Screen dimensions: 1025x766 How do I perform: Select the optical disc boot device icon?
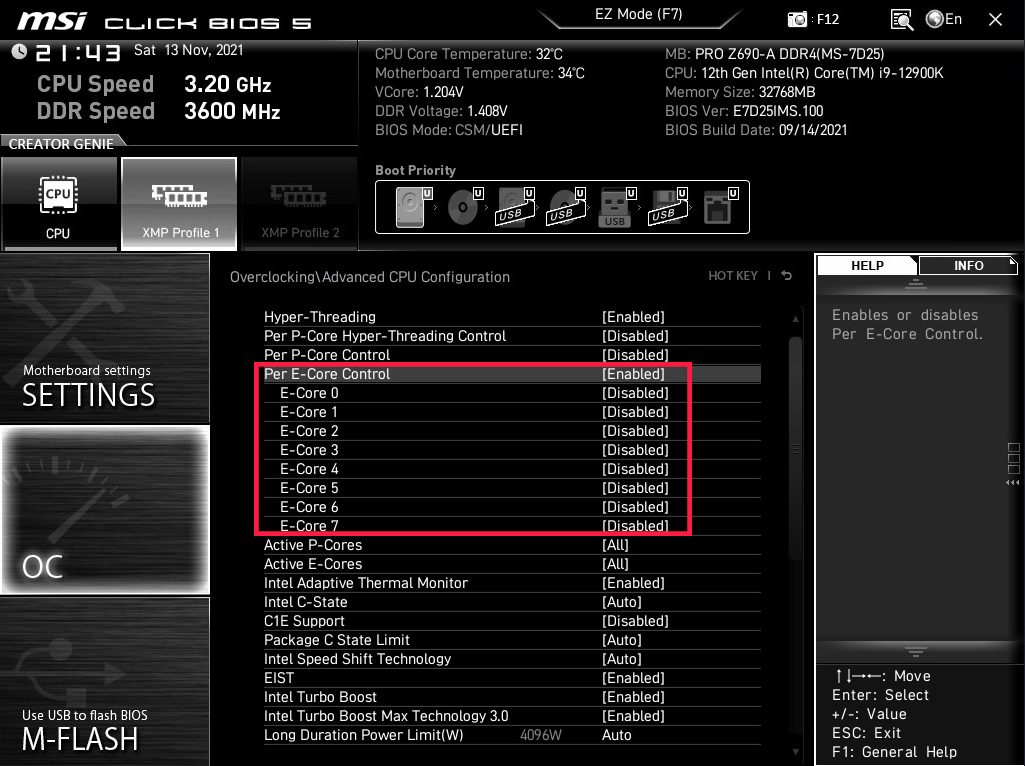click(x=461, y=207)
